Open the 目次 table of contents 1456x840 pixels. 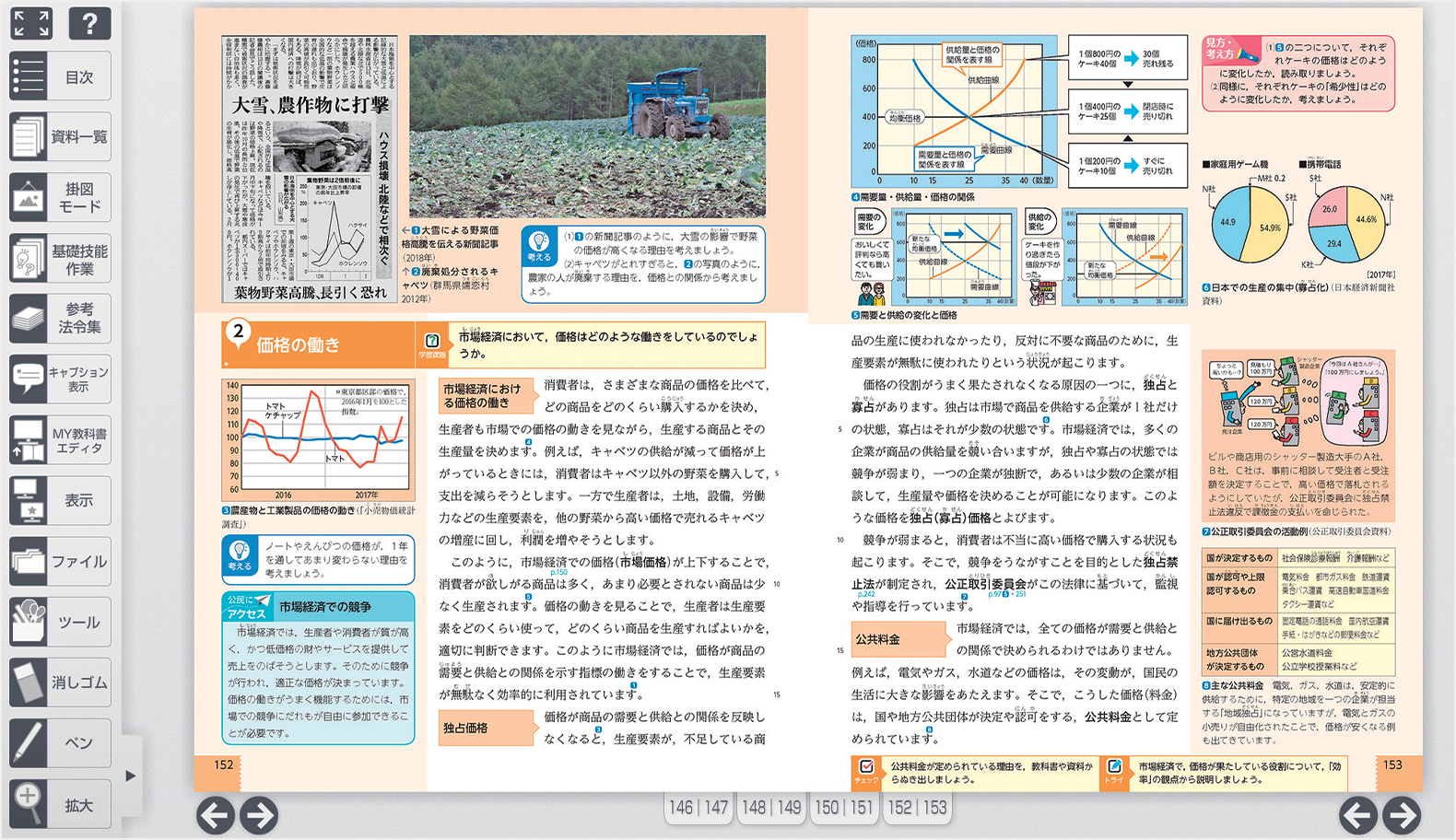60,76
